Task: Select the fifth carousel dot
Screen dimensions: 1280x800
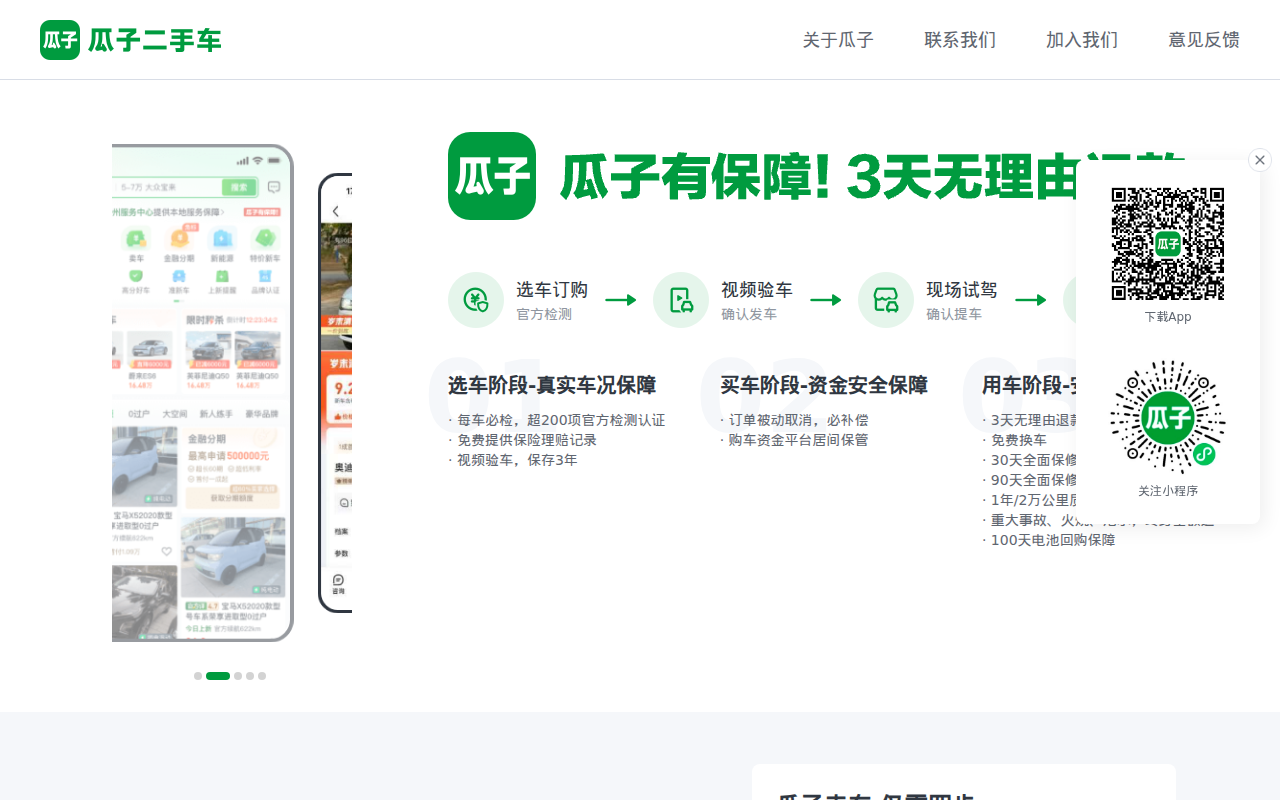Action: 262,676
